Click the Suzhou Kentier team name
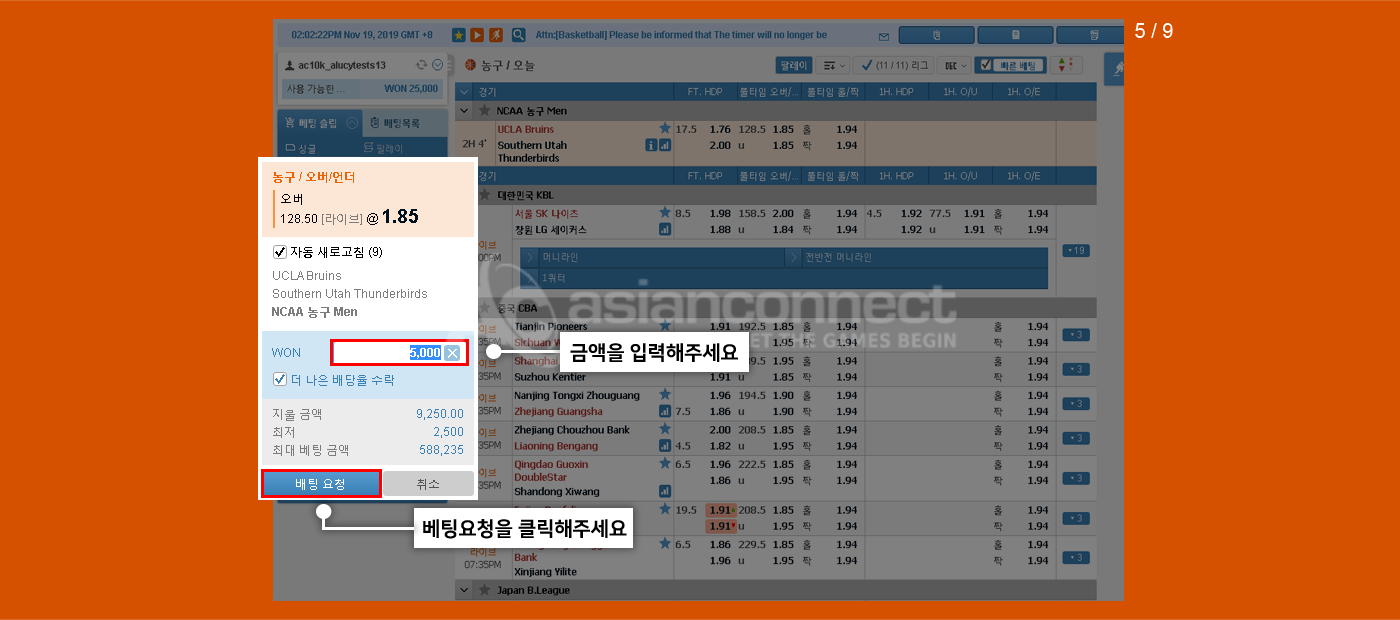Screen dimensions: 1400x620 click(550, 377)
